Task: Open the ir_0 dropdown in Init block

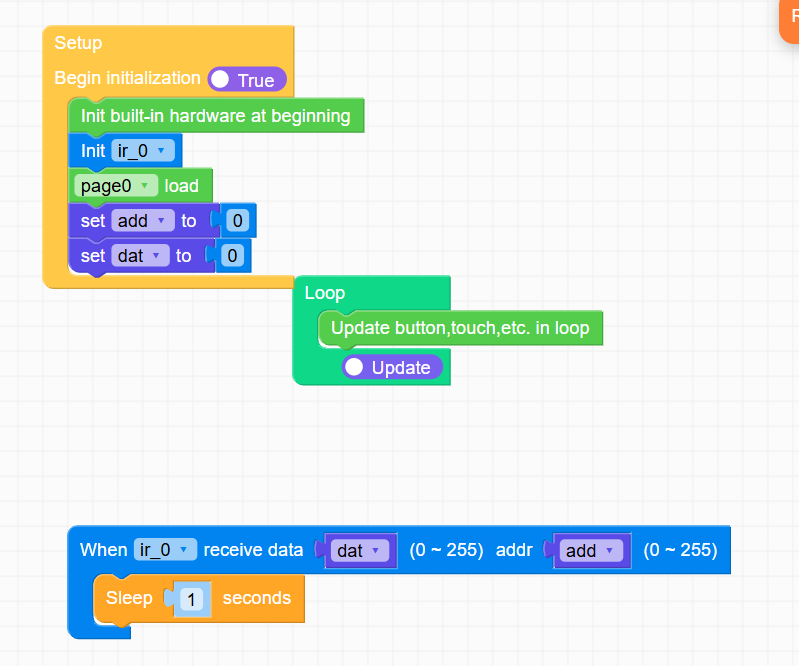Action: (x=145, y=151)
